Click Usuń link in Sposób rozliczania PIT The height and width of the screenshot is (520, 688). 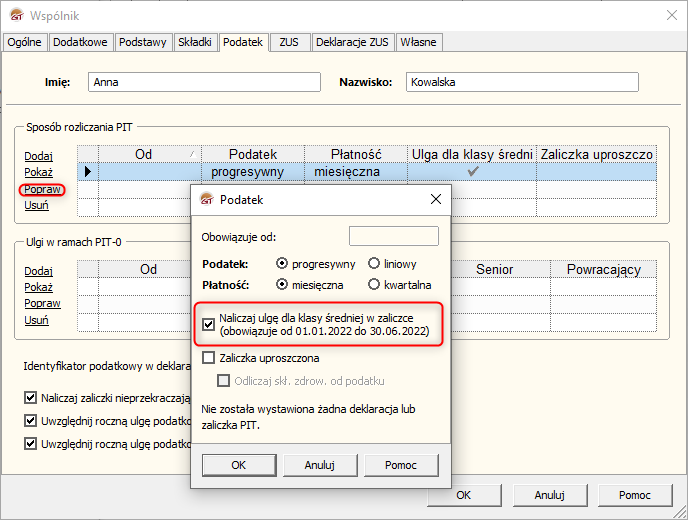click(x=36, y=205)
